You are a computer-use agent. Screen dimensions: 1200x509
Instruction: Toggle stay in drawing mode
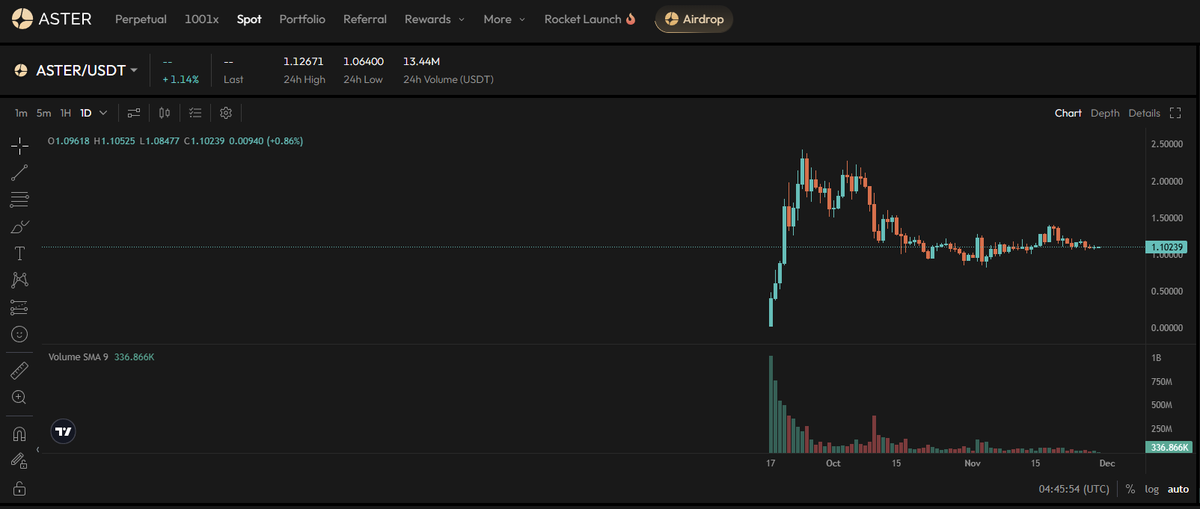point(19,461)
